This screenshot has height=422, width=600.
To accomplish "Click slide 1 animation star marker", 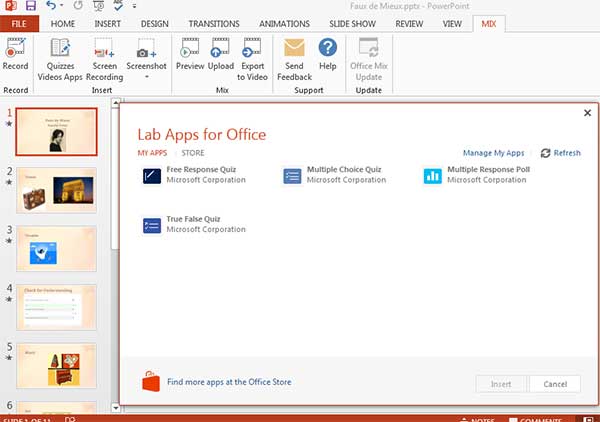I will click(x=9, y=124).
